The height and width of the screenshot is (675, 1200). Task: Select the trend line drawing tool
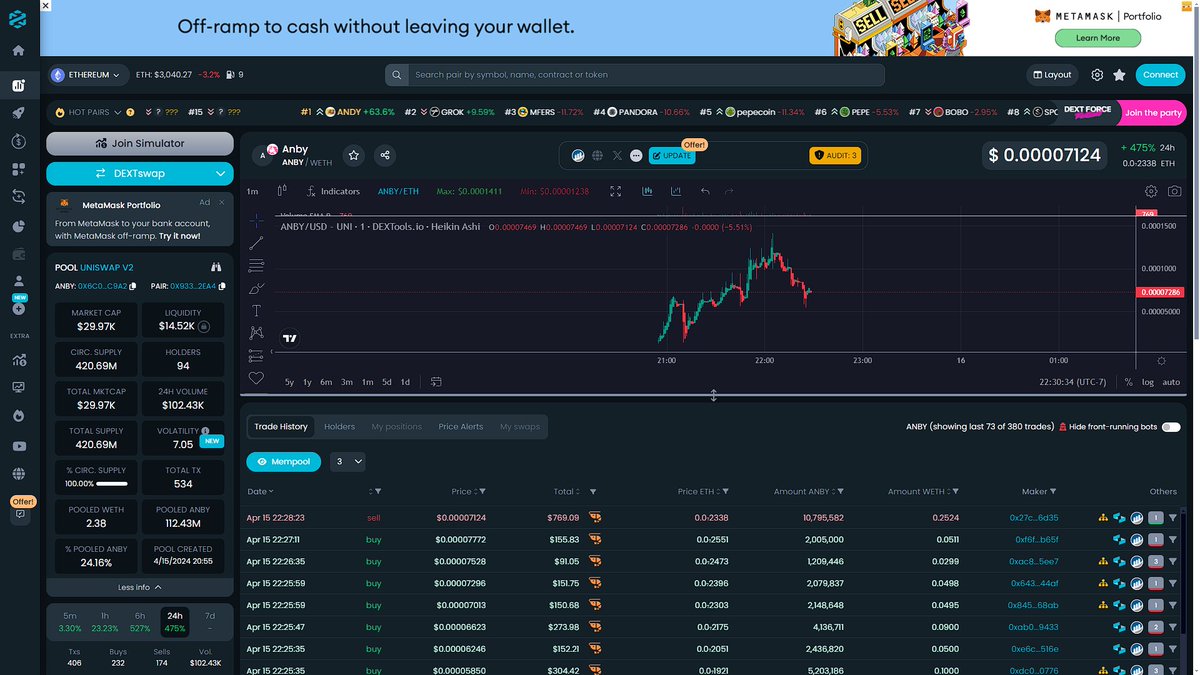click(256, 243)
